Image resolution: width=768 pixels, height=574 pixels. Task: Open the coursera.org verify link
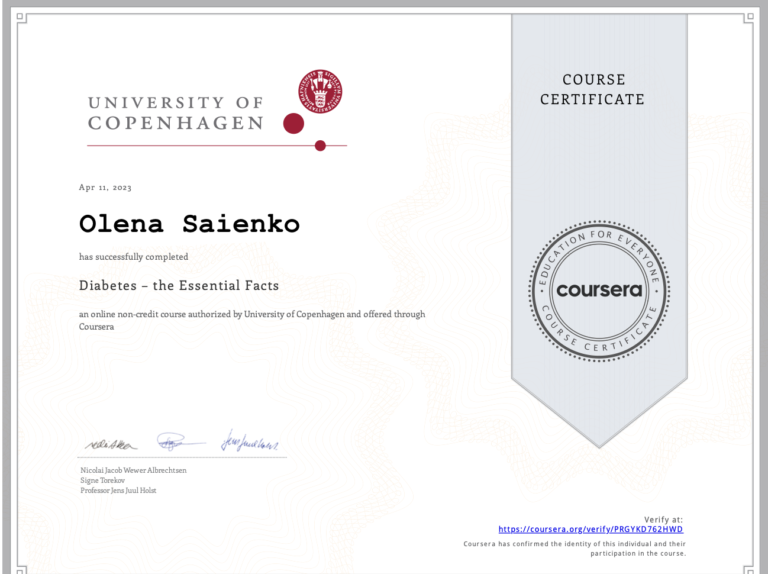coord(590,529)
